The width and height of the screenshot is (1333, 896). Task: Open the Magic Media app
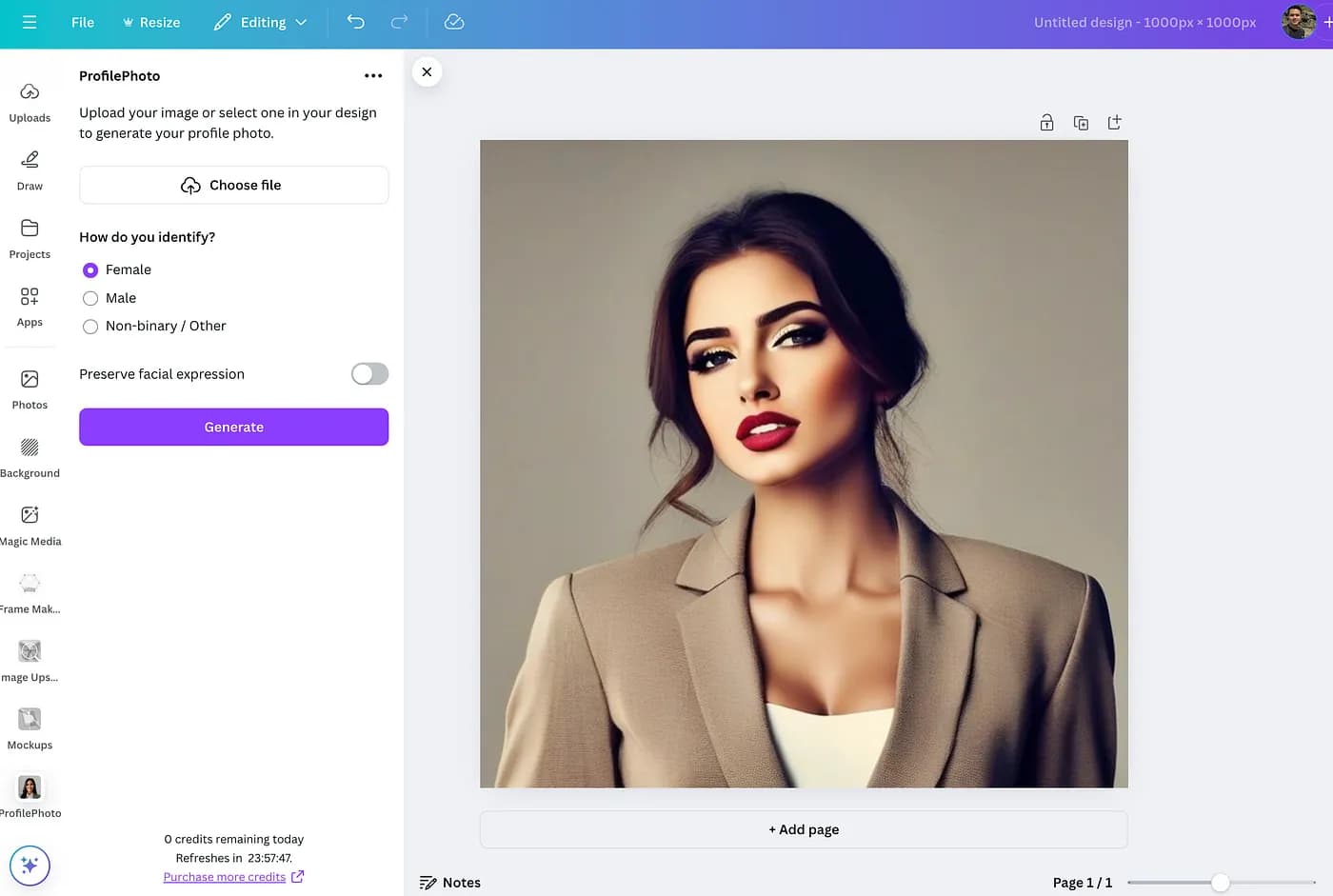(x=30, y=525)
